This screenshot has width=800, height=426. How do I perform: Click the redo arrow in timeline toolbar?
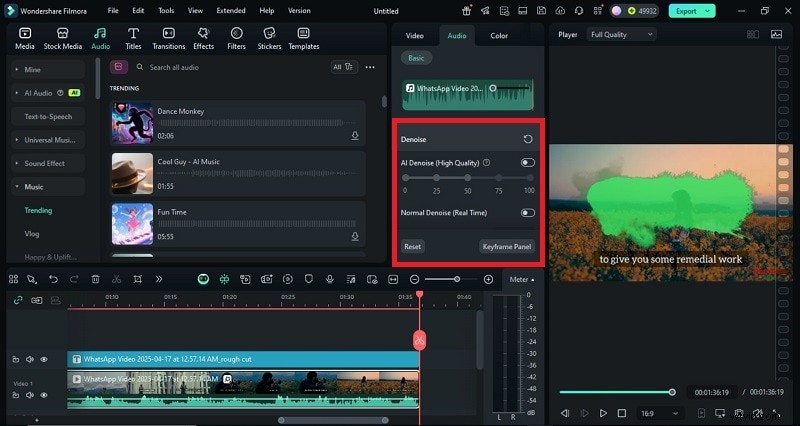[x=74, y=279]
